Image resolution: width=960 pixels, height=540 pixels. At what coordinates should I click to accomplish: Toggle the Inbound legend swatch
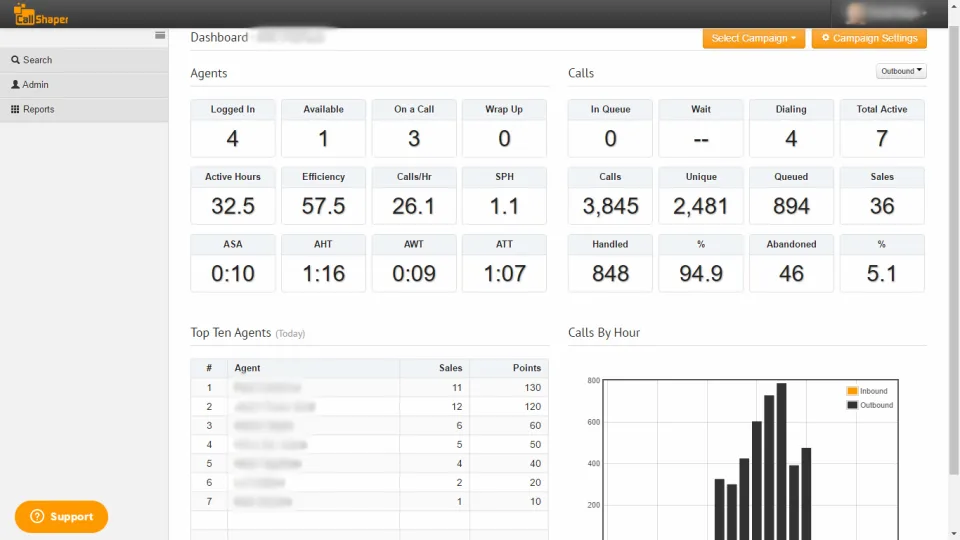point(852,391)
